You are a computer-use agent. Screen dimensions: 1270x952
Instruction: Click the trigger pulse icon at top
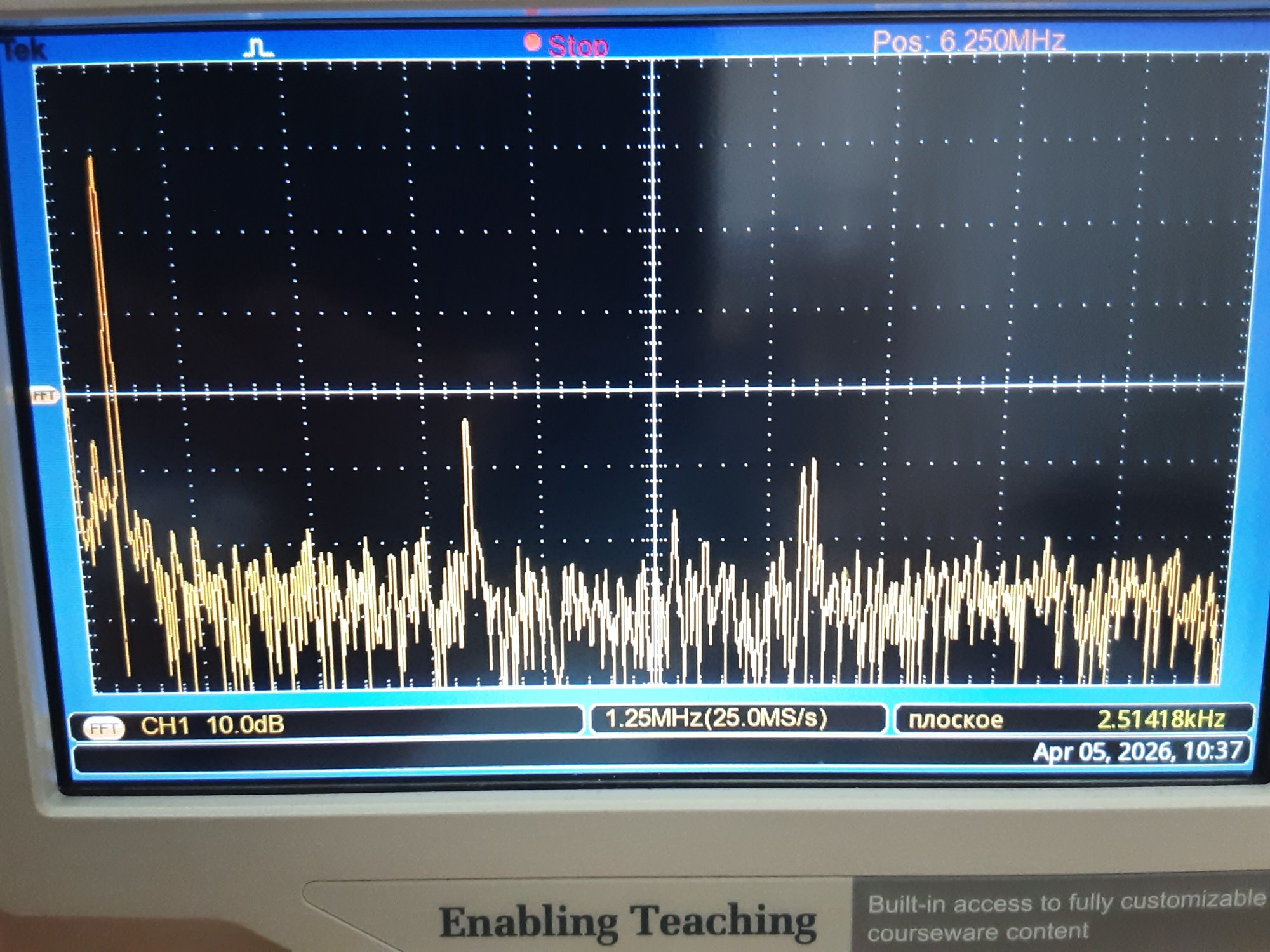pos(258,48)
